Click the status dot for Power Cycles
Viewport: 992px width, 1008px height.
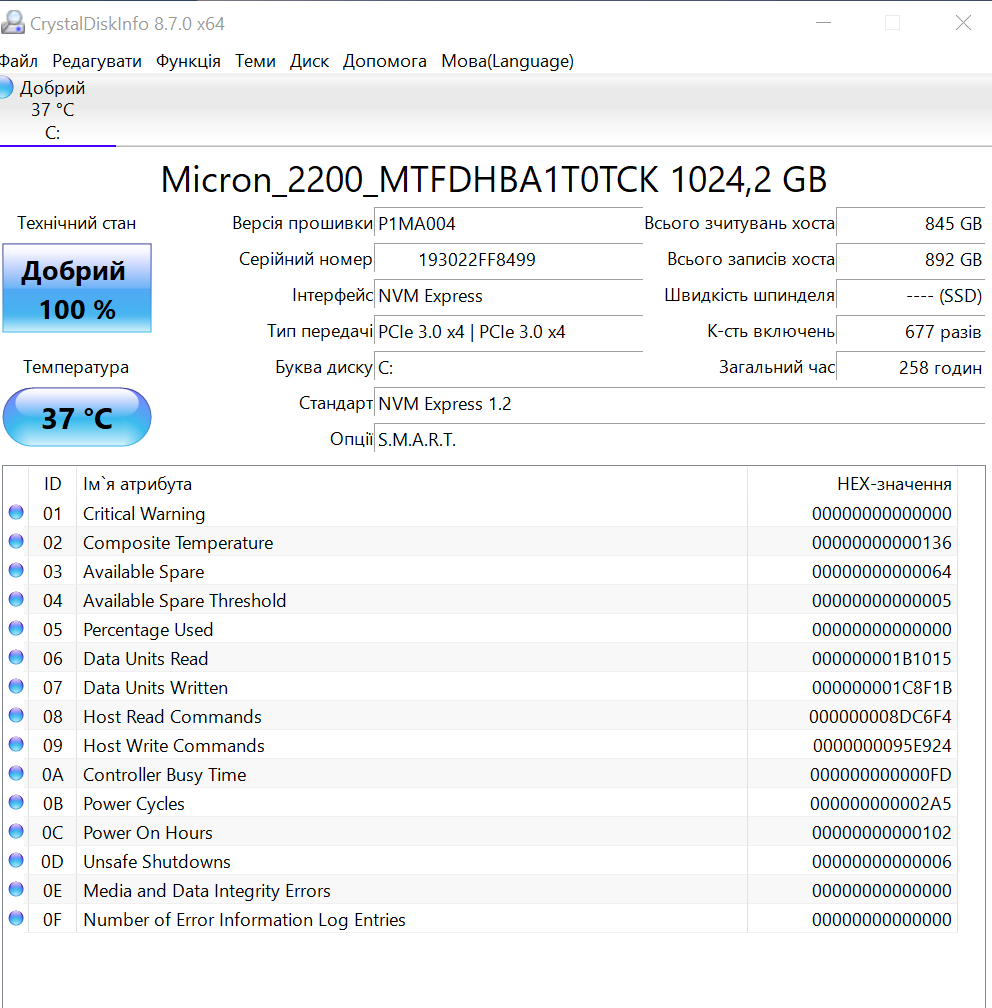[16, 803]
